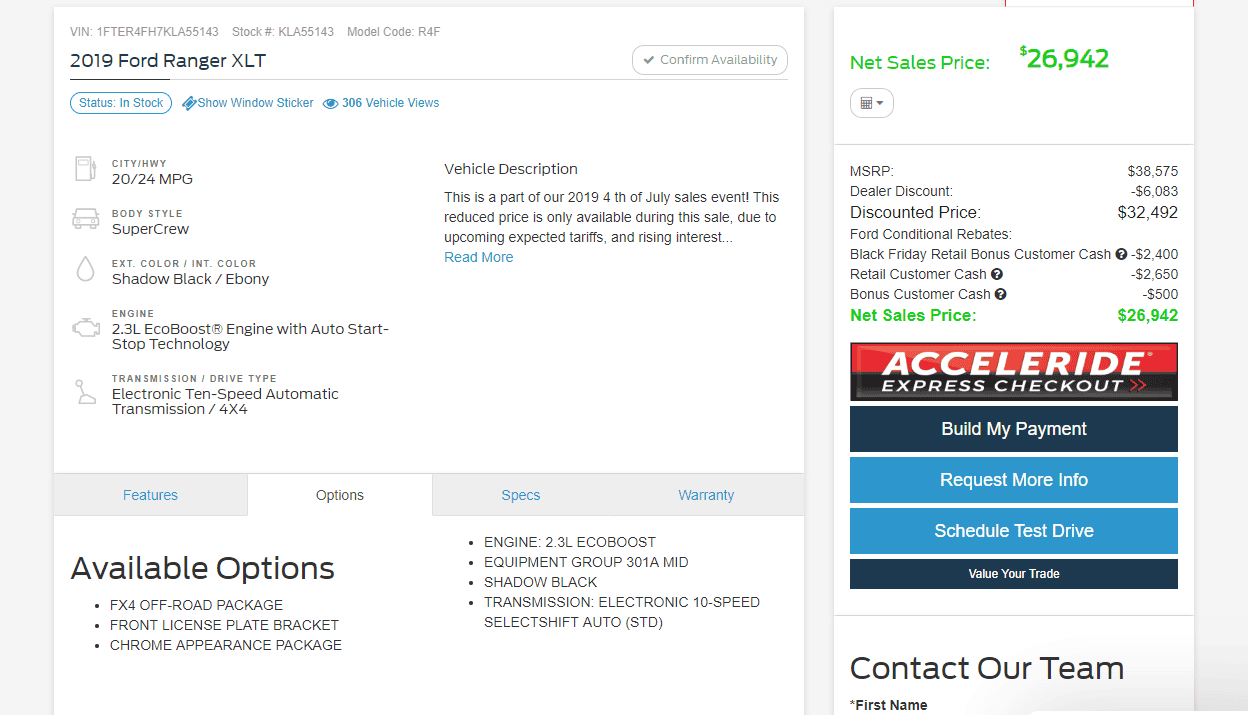The width and height of the screenshot is (1248, 715).
Task: Select the Options tab
Action: click(x=340, y=495)
